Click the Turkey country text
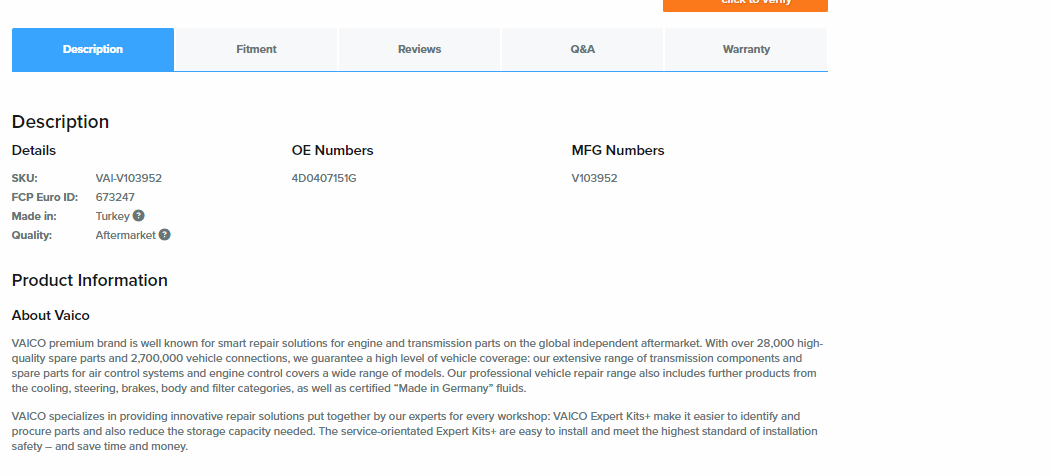 pos(112,216)
